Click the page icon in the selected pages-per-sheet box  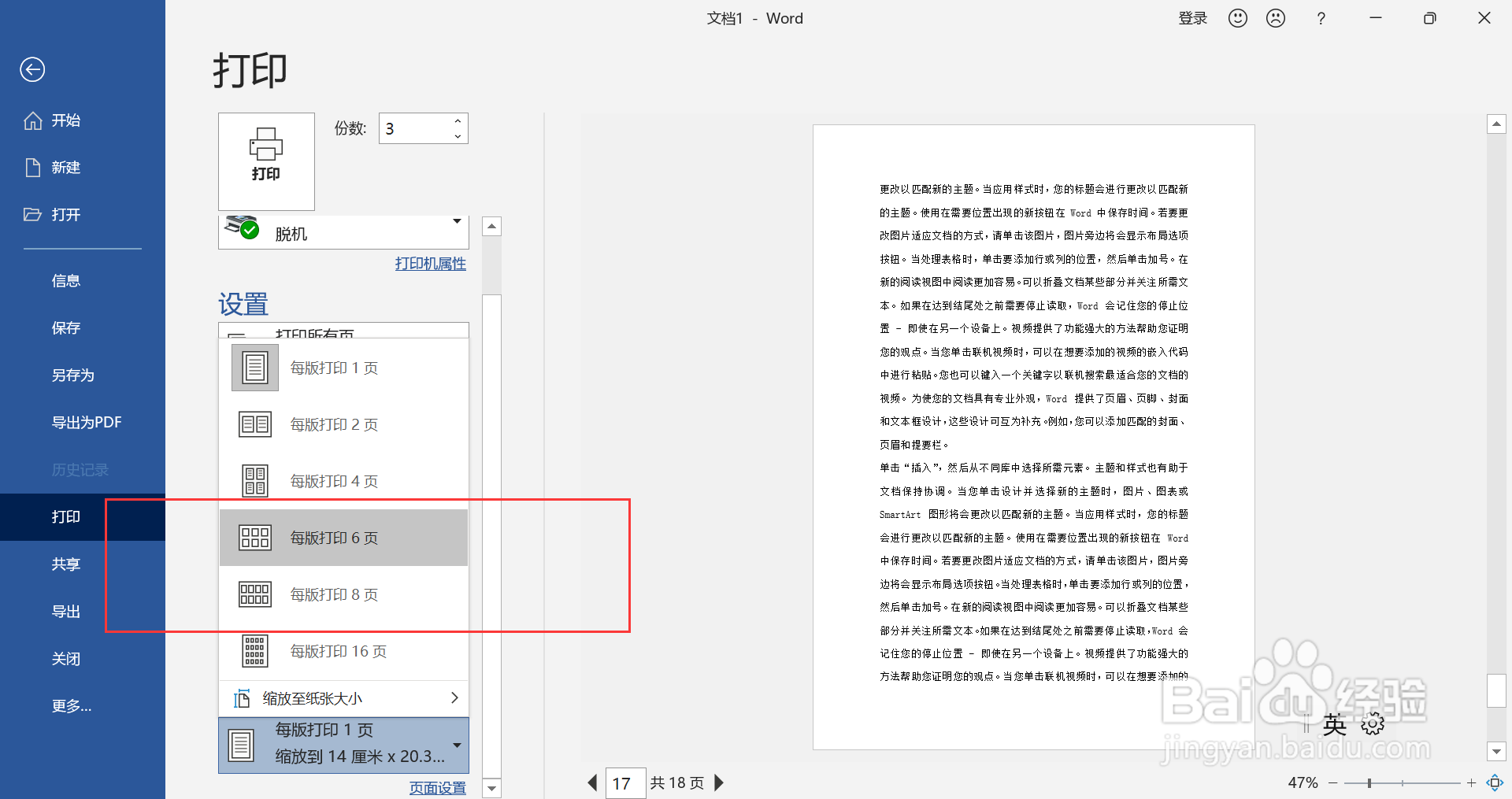coord(241,745)
